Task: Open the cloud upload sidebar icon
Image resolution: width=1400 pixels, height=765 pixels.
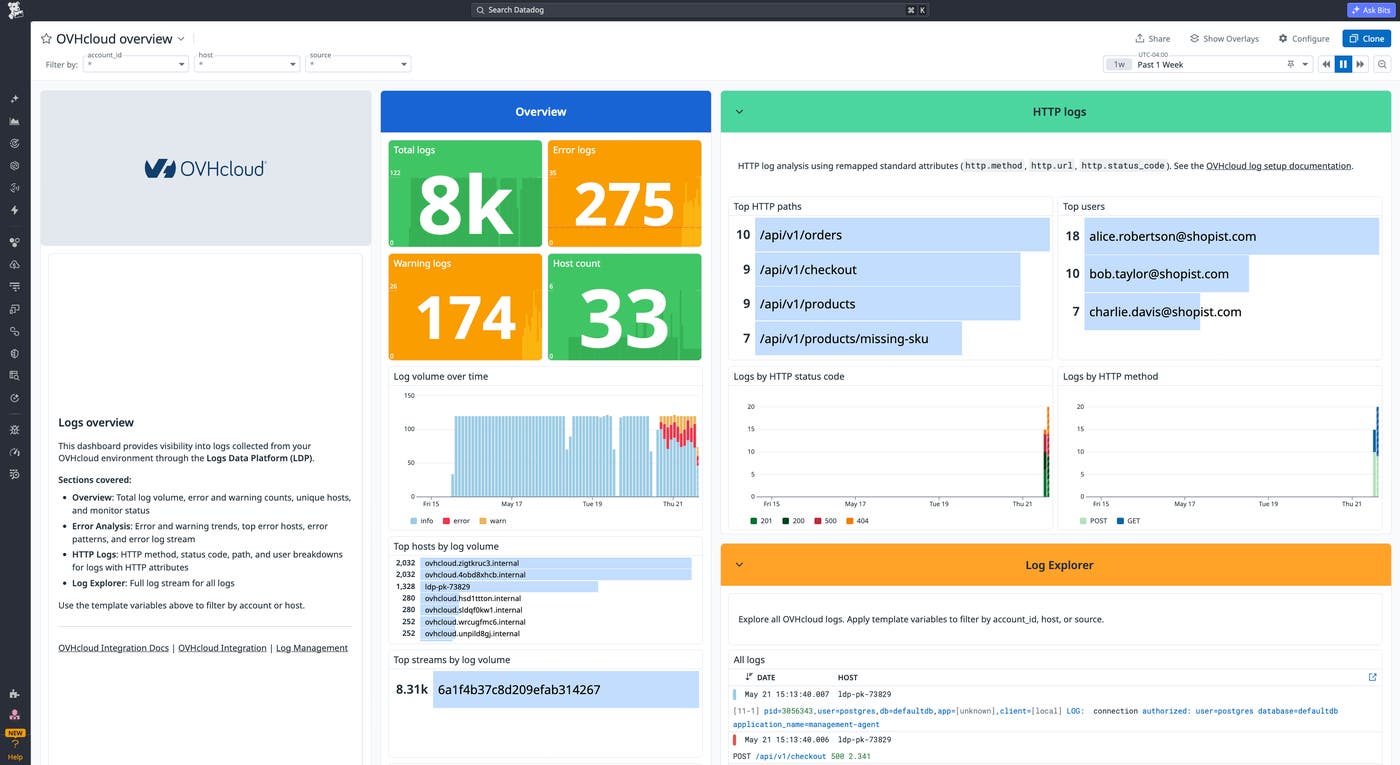Action: (x=14, y=265)
